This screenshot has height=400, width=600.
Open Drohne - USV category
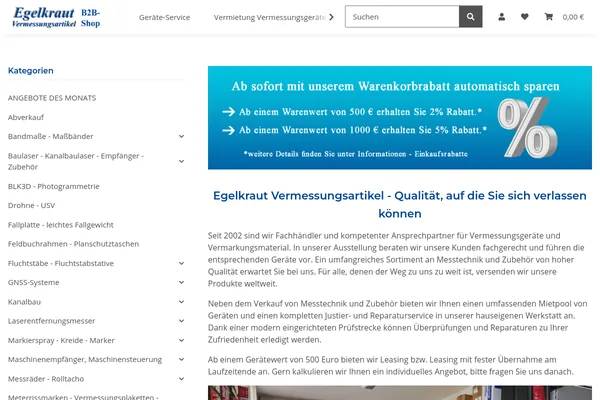[x=31, y=206]
